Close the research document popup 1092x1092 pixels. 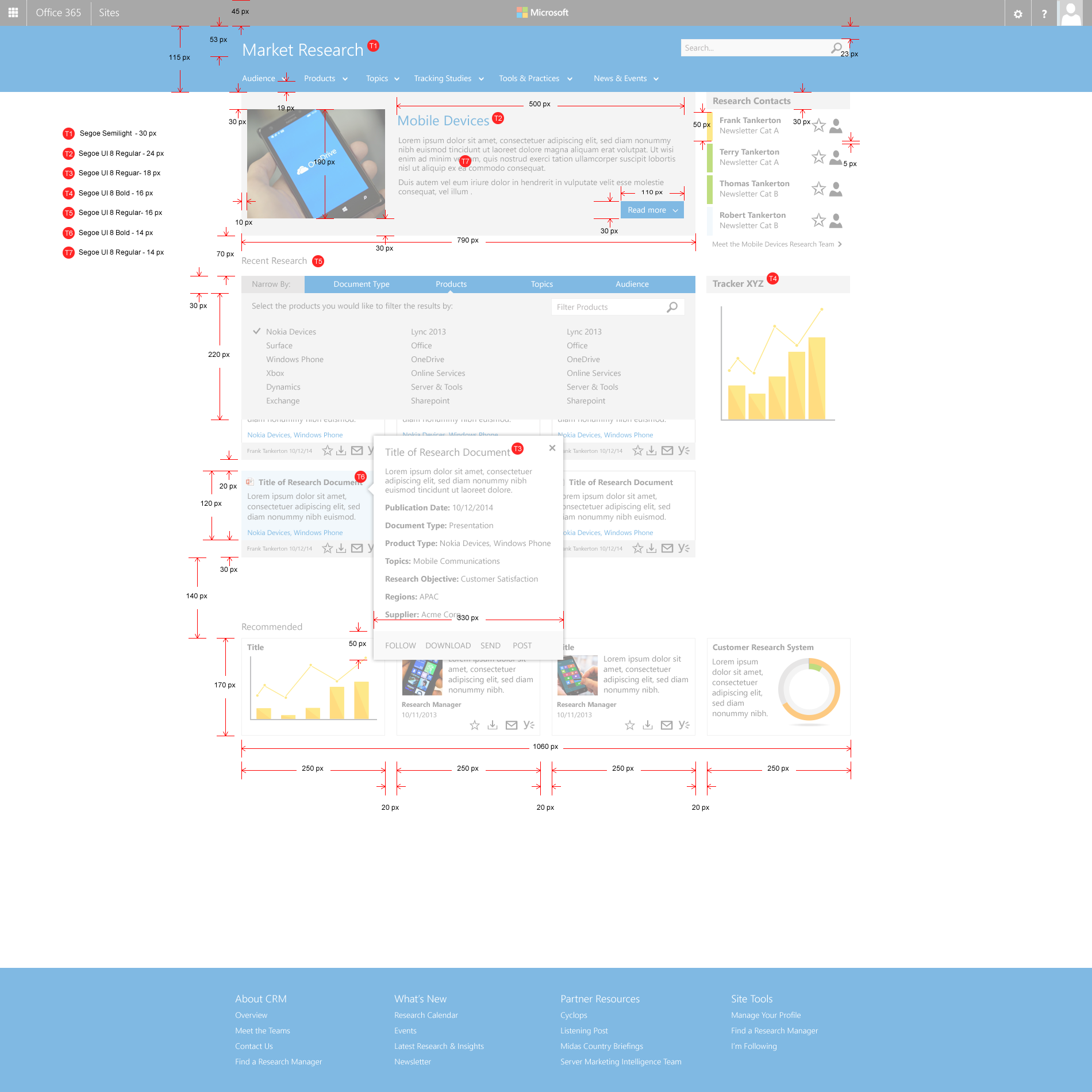552,448
